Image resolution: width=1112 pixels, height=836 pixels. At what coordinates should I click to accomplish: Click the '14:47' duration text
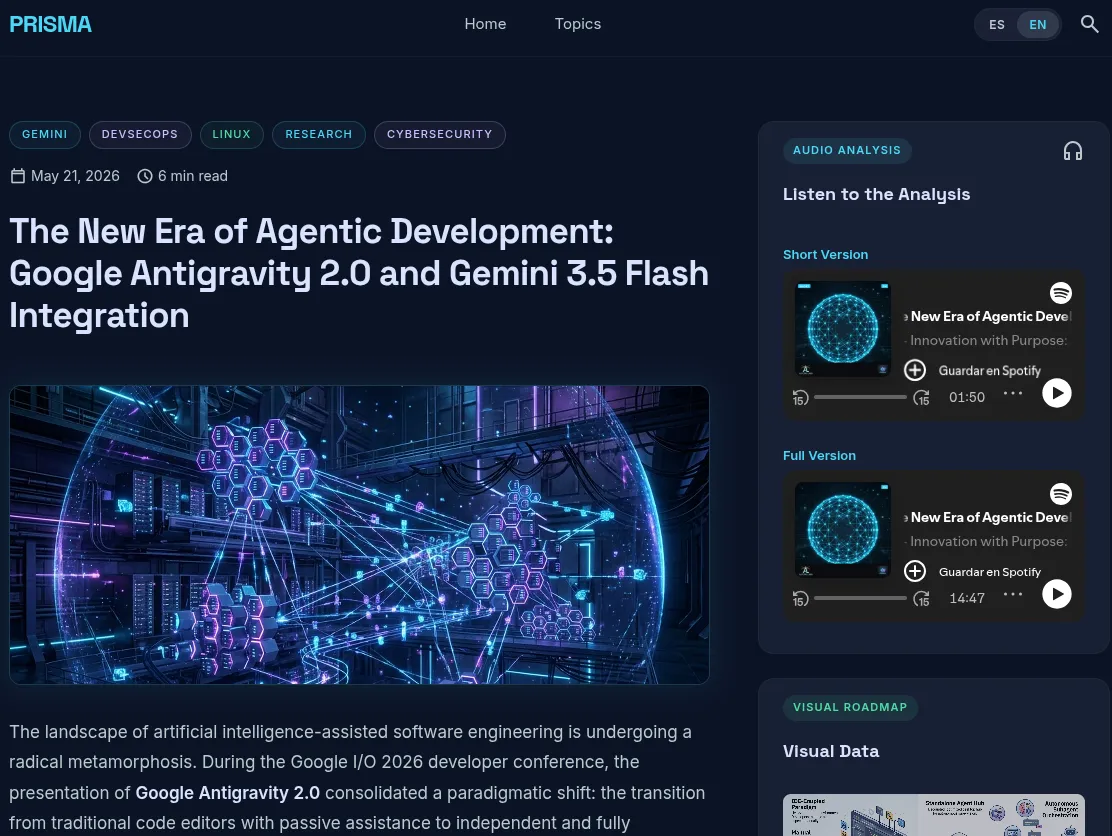[x=967, y=598]
